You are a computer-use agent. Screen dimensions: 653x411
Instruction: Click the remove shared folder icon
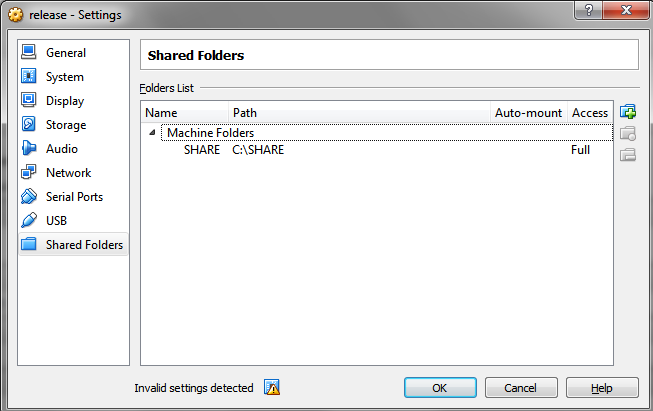[x=628, y=155]
